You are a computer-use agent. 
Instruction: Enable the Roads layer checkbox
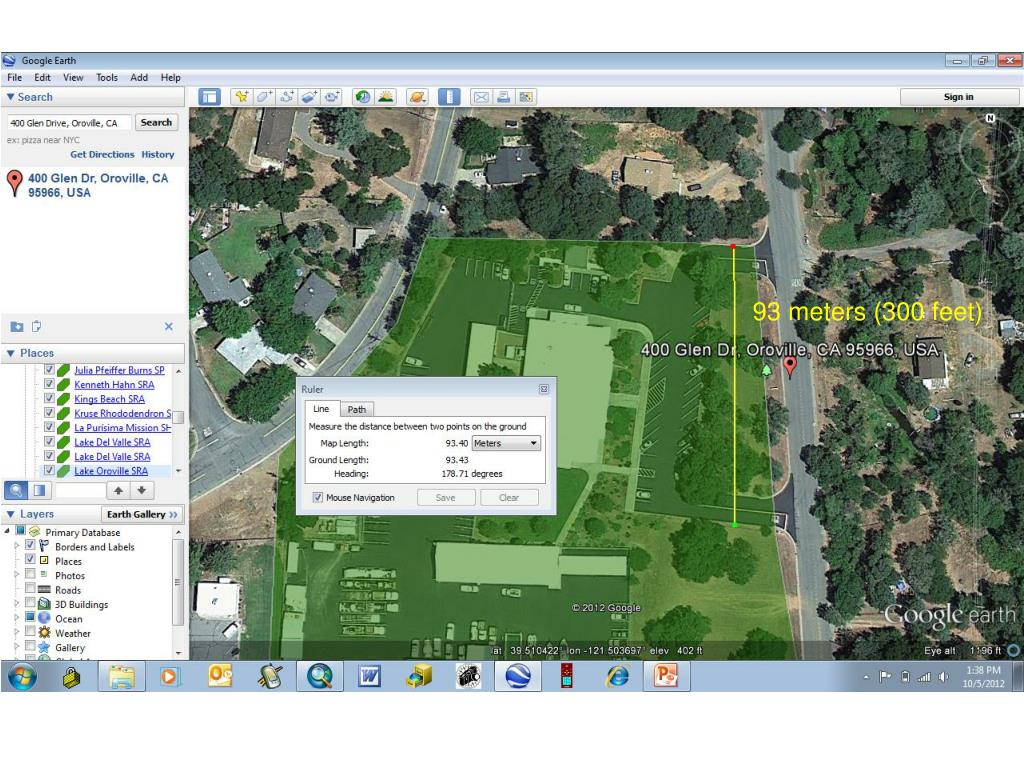point(30,588)
